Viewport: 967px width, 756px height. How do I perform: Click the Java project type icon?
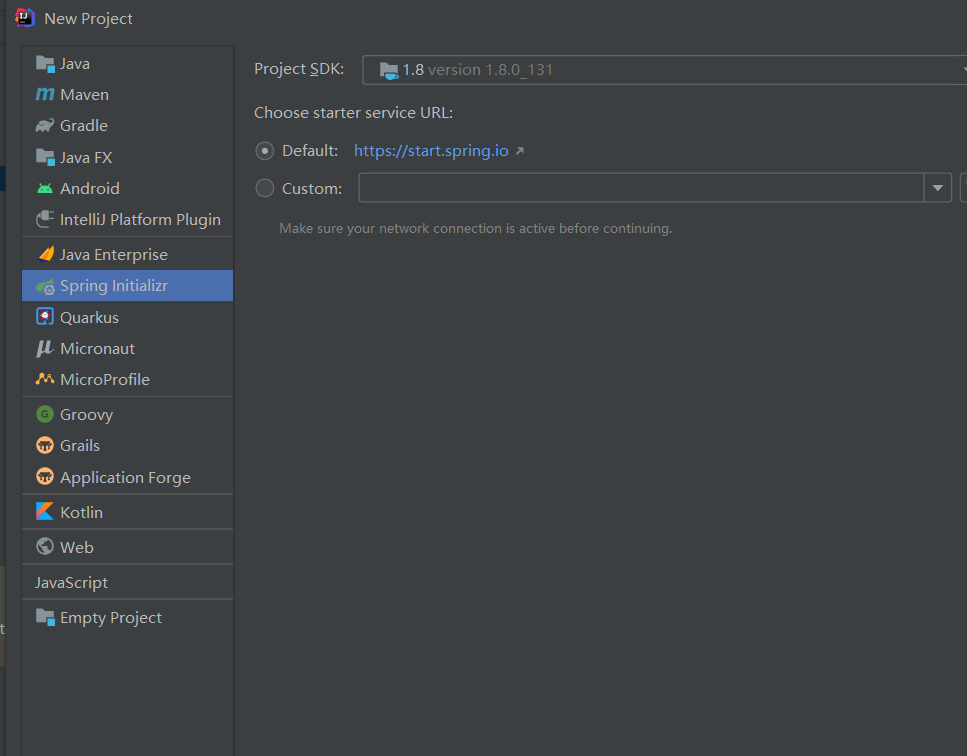point(45,64)
